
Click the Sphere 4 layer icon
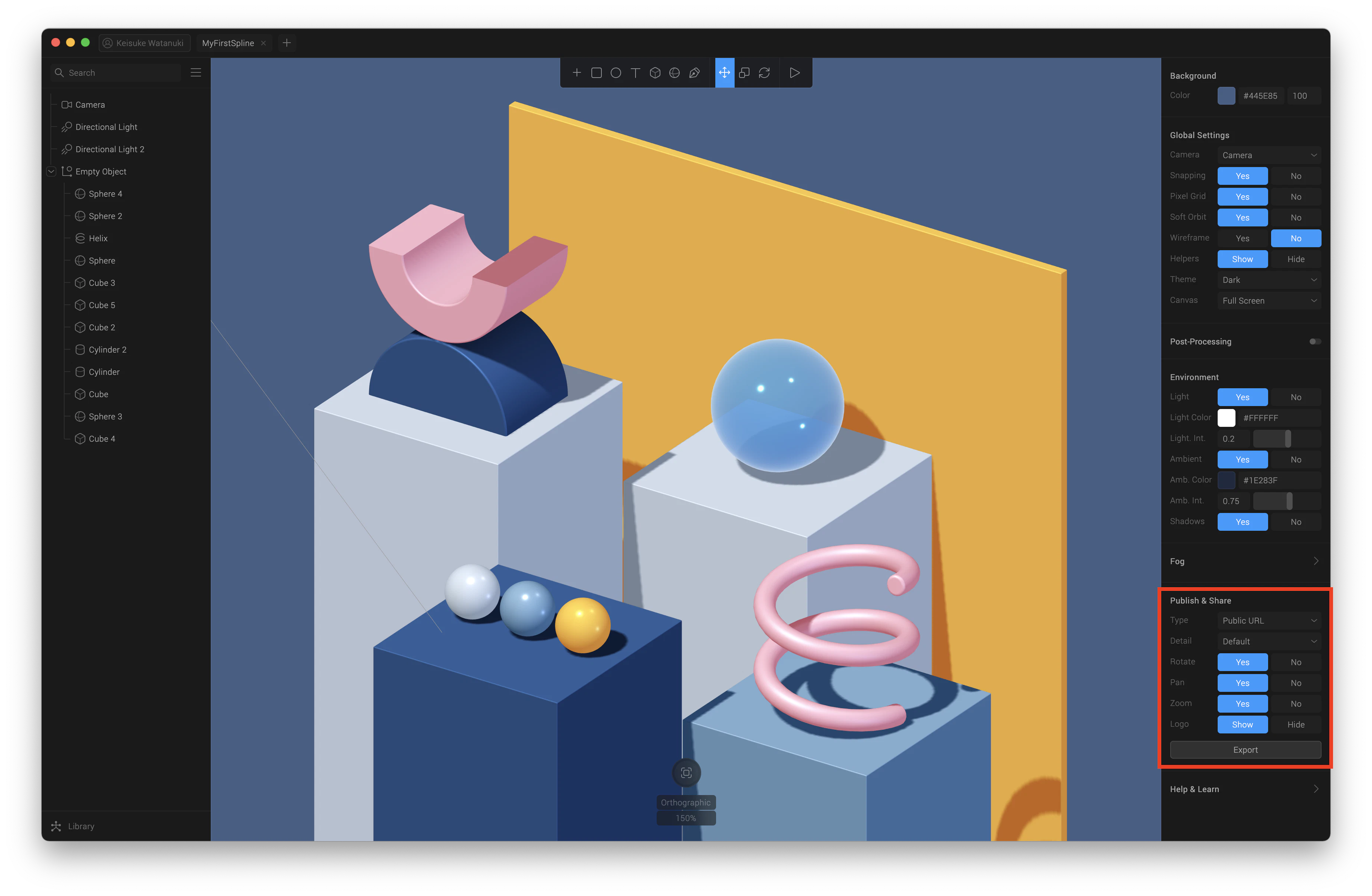click(x=80, y=194)
